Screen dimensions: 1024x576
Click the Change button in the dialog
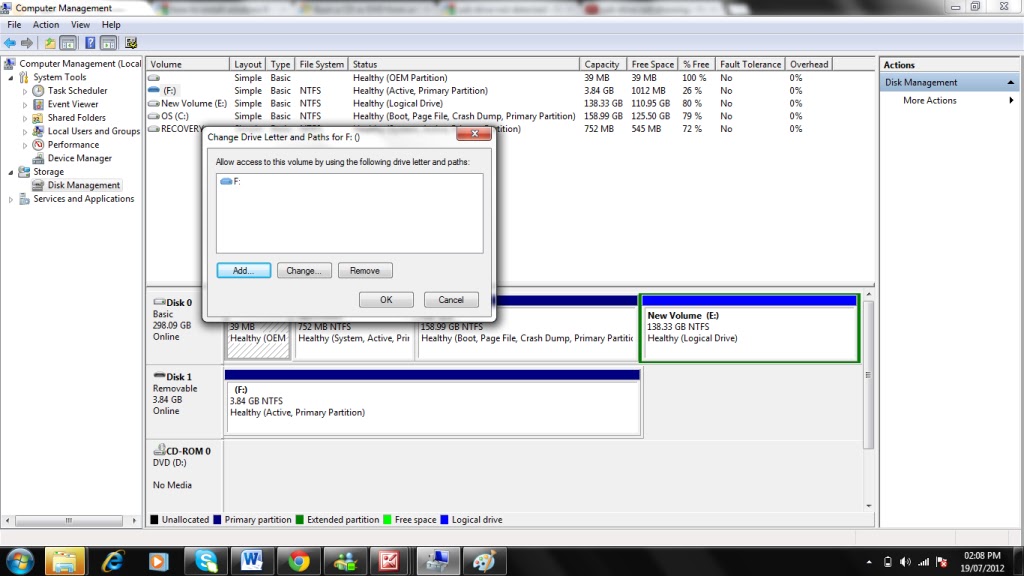click(305, 270)
